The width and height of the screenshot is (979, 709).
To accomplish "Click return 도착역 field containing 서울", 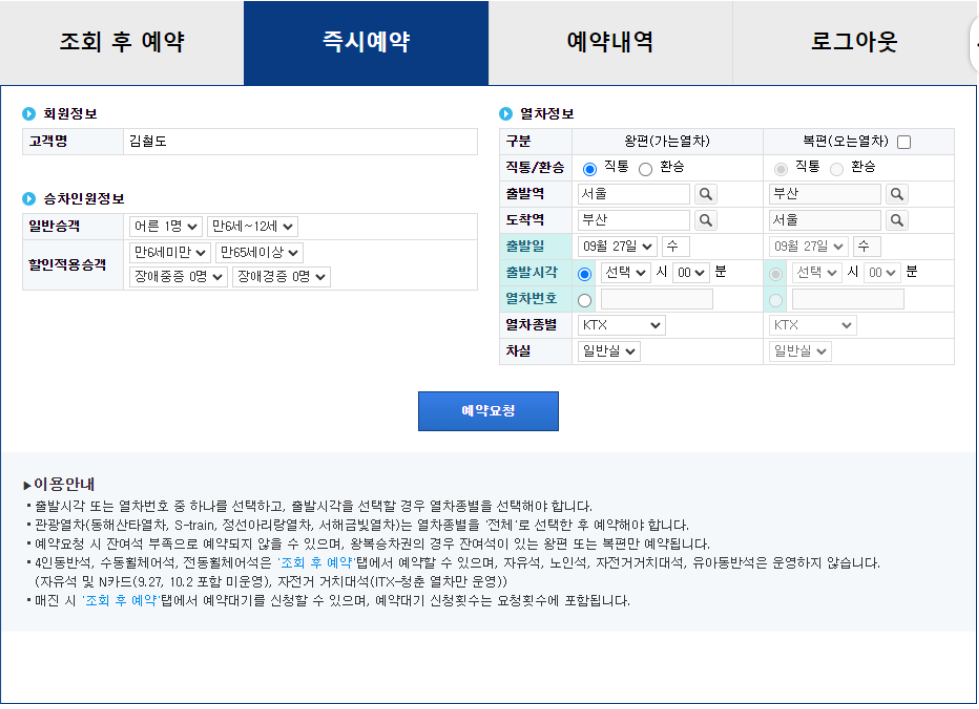I will pyautogui.click(x=825, y=220).
